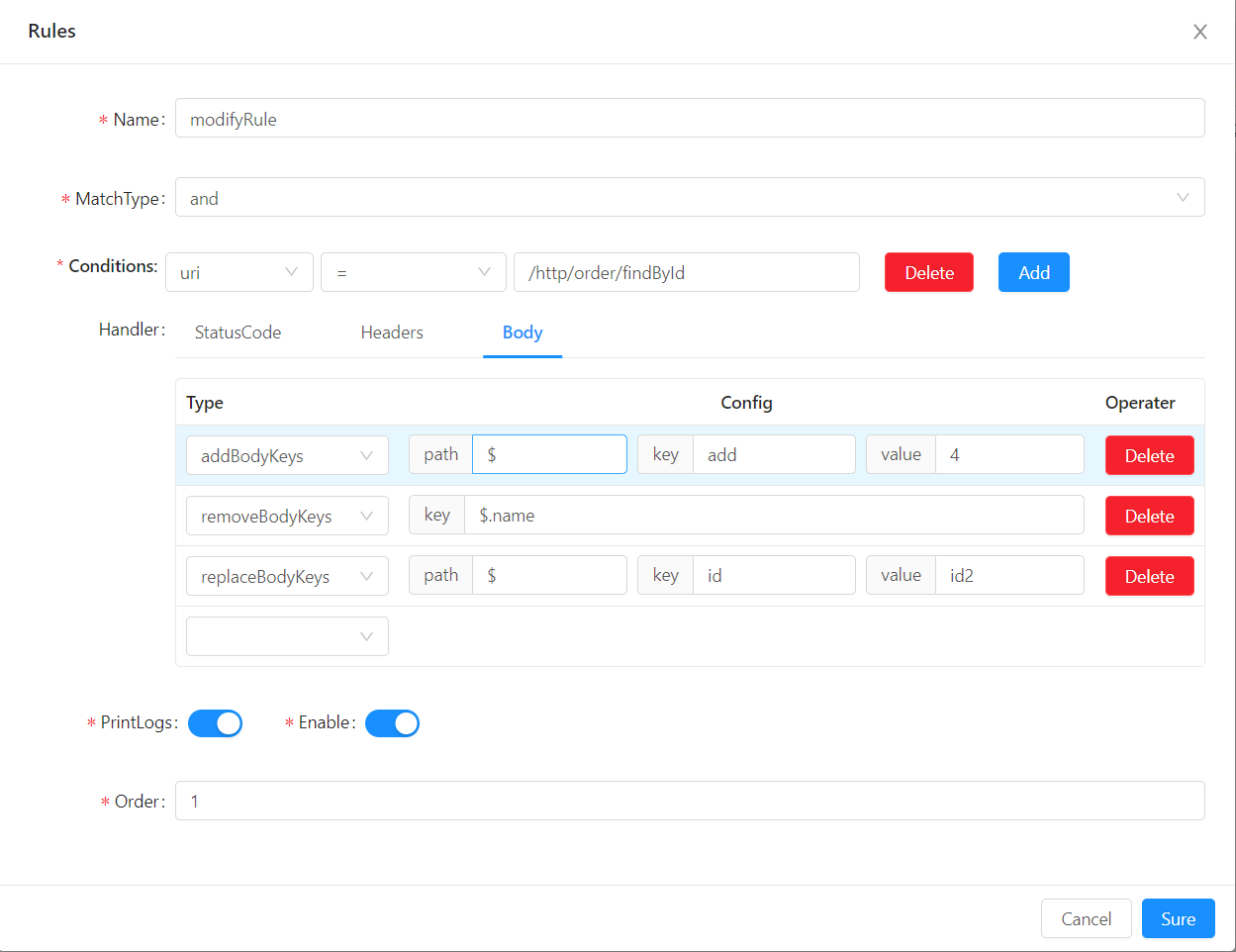
Task: Open the addBodyKeys type dropdown
Action: pyautogui.click(x=287, y=455)
